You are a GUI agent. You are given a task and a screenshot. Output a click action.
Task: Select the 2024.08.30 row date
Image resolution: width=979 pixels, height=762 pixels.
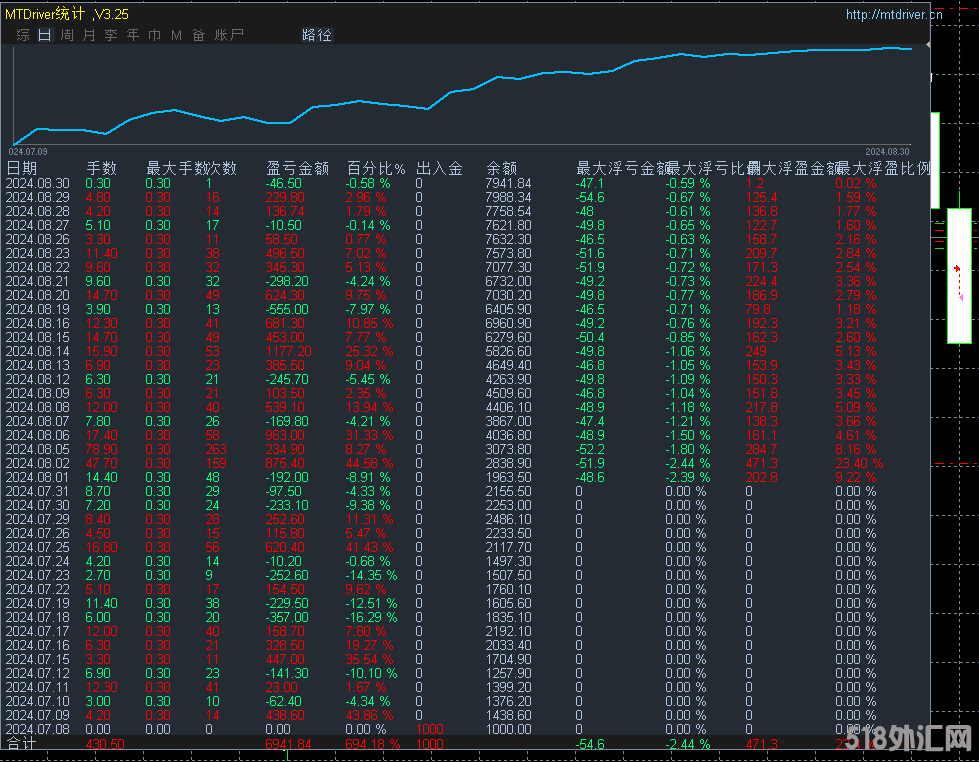pos(38,183)
